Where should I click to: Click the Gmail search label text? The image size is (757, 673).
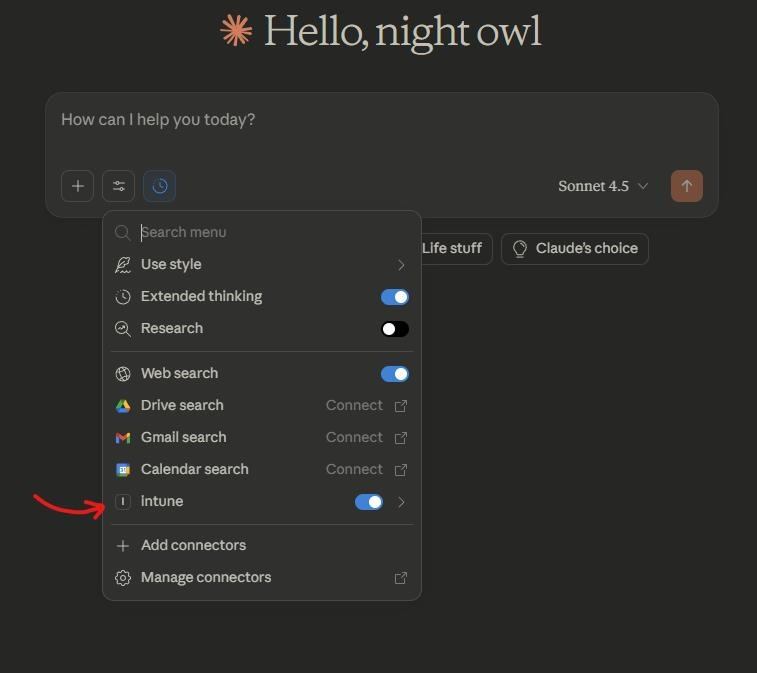[x=183, y=437]
